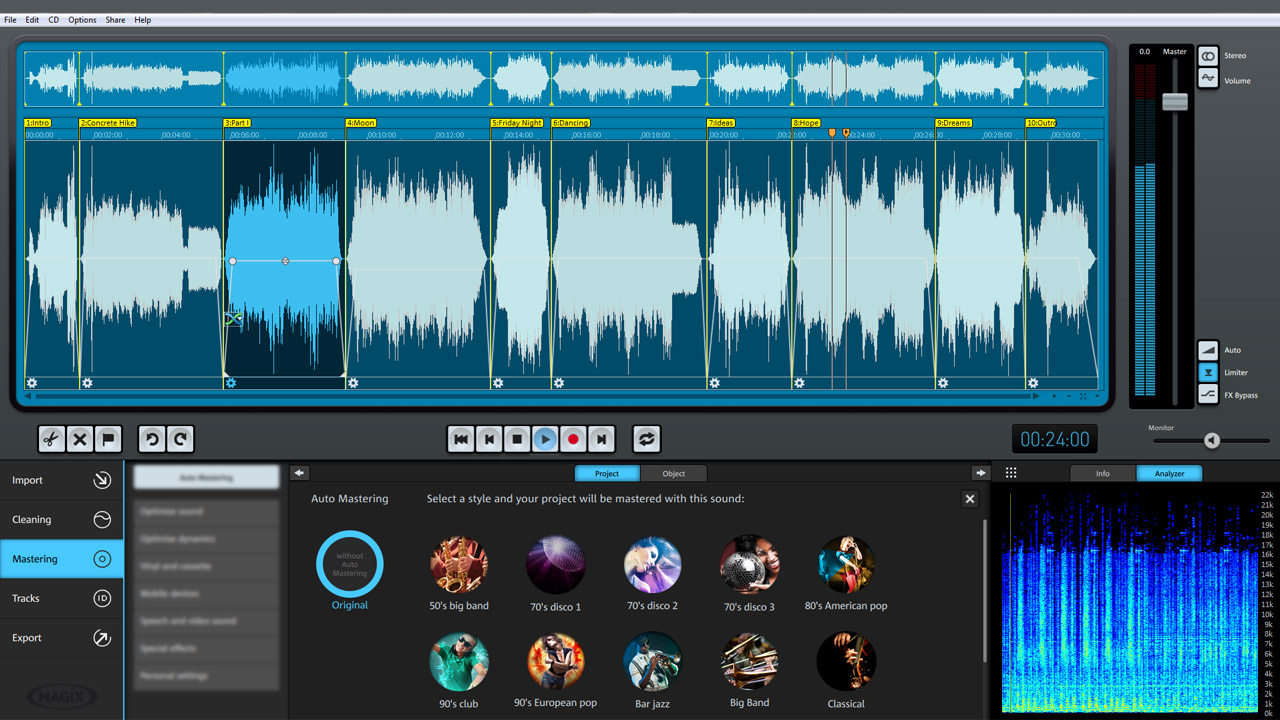Expand next panel with right arrow
Viewport: 1280px width, 720px height.
coord(980,473)
